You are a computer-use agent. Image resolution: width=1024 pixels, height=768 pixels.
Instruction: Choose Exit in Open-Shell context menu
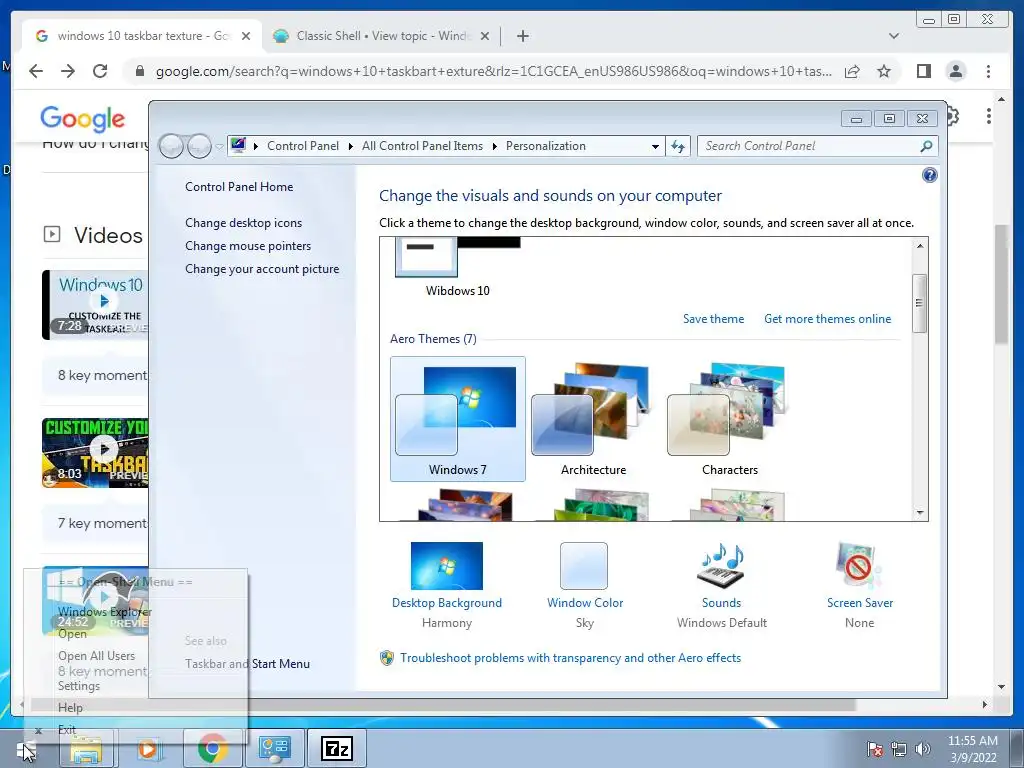67,729
